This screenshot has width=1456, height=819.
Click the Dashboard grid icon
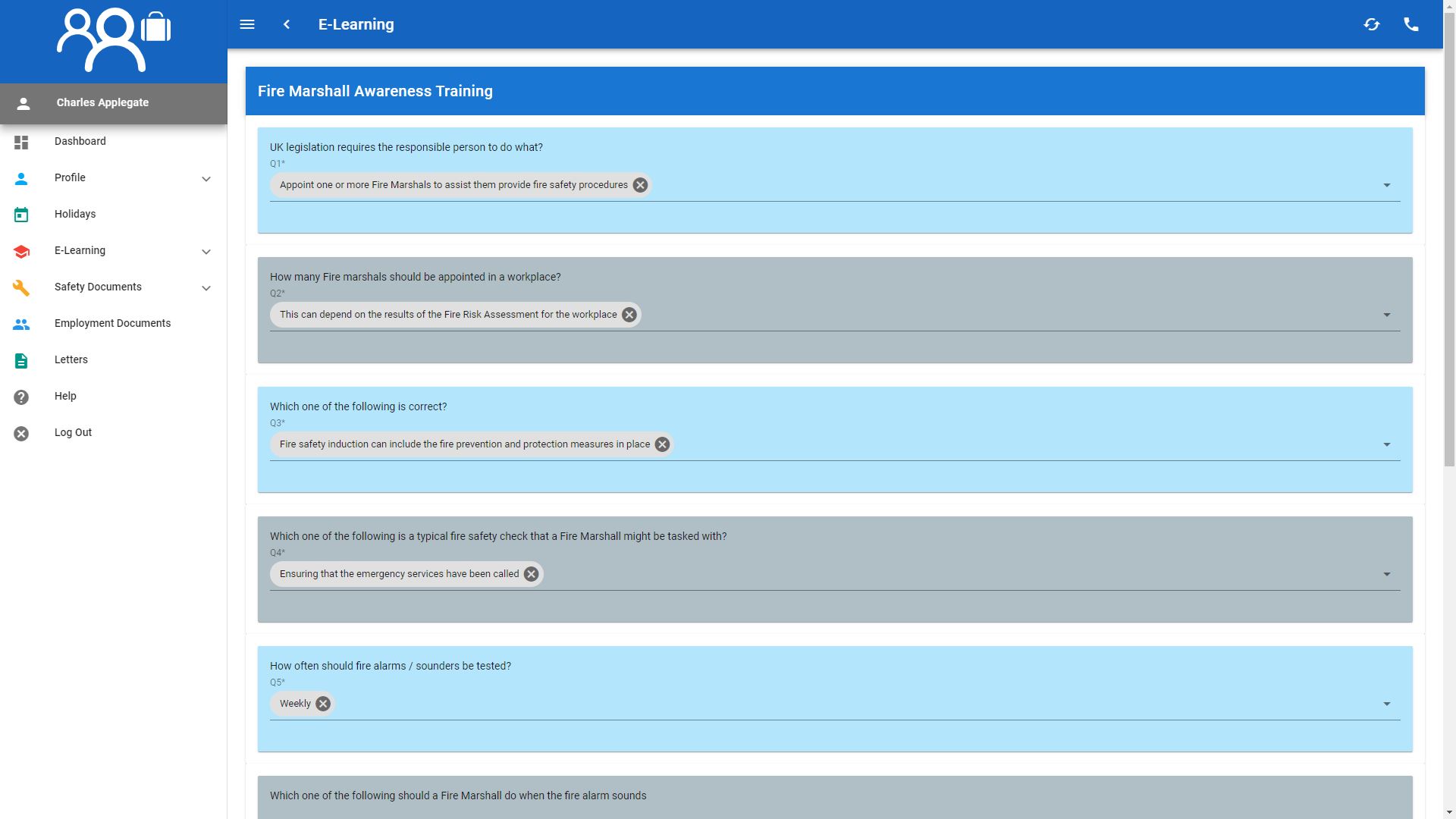21,142
